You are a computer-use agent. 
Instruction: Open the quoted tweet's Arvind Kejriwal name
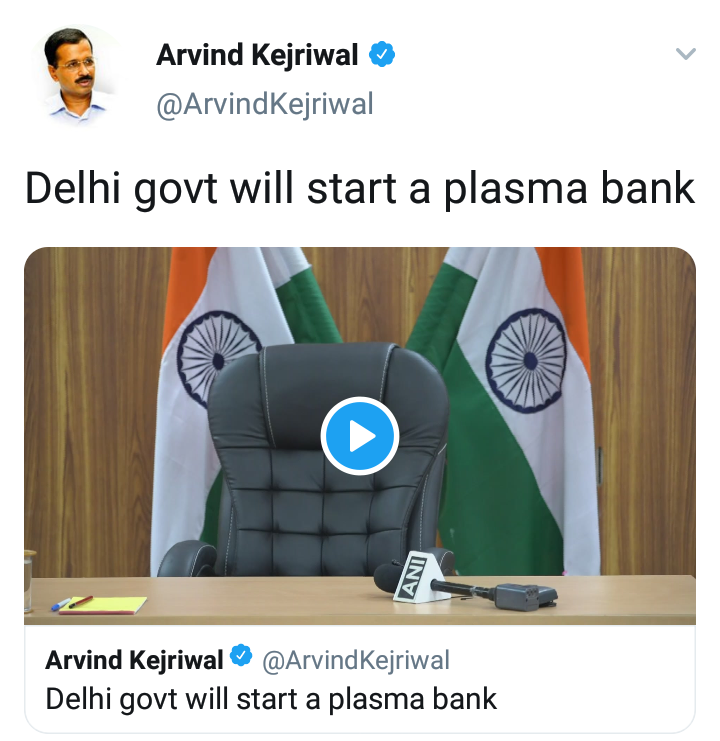coord(134,660)
